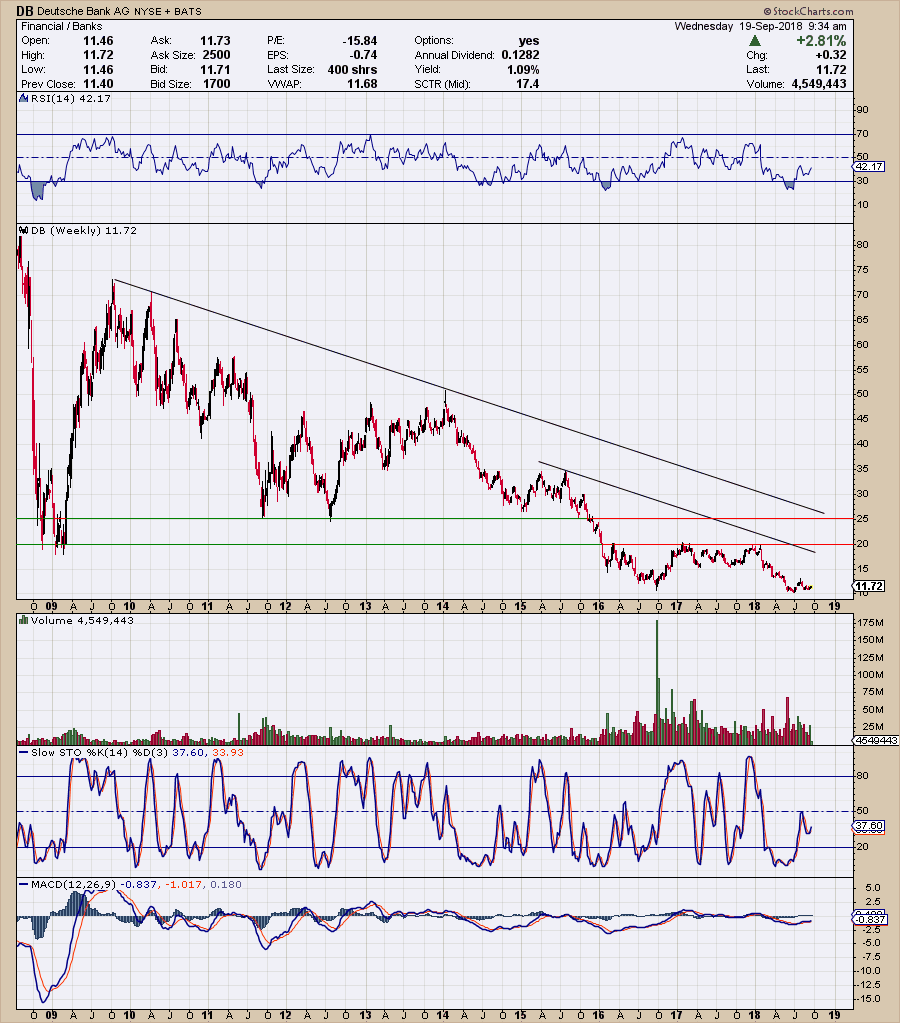Click the DB Weekly candlestick legend icon
This screenshot has height=1023, width=900.
pos(23,230)
